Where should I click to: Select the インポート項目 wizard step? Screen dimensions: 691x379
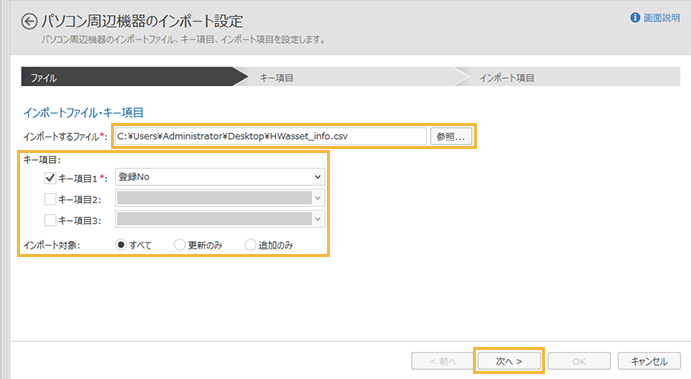[568, 77]
